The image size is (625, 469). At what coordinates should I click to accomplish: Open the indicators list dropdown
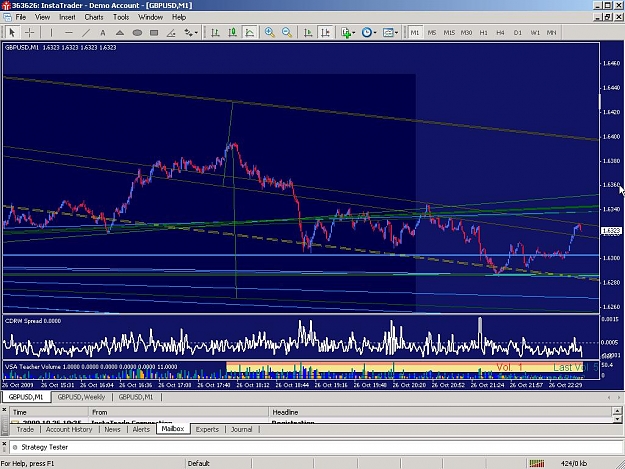click(348, 33)
